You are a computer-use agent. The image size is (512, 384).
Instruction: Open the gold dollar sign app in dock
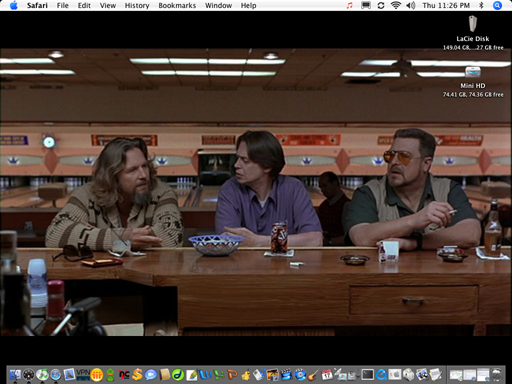point(137,375)
